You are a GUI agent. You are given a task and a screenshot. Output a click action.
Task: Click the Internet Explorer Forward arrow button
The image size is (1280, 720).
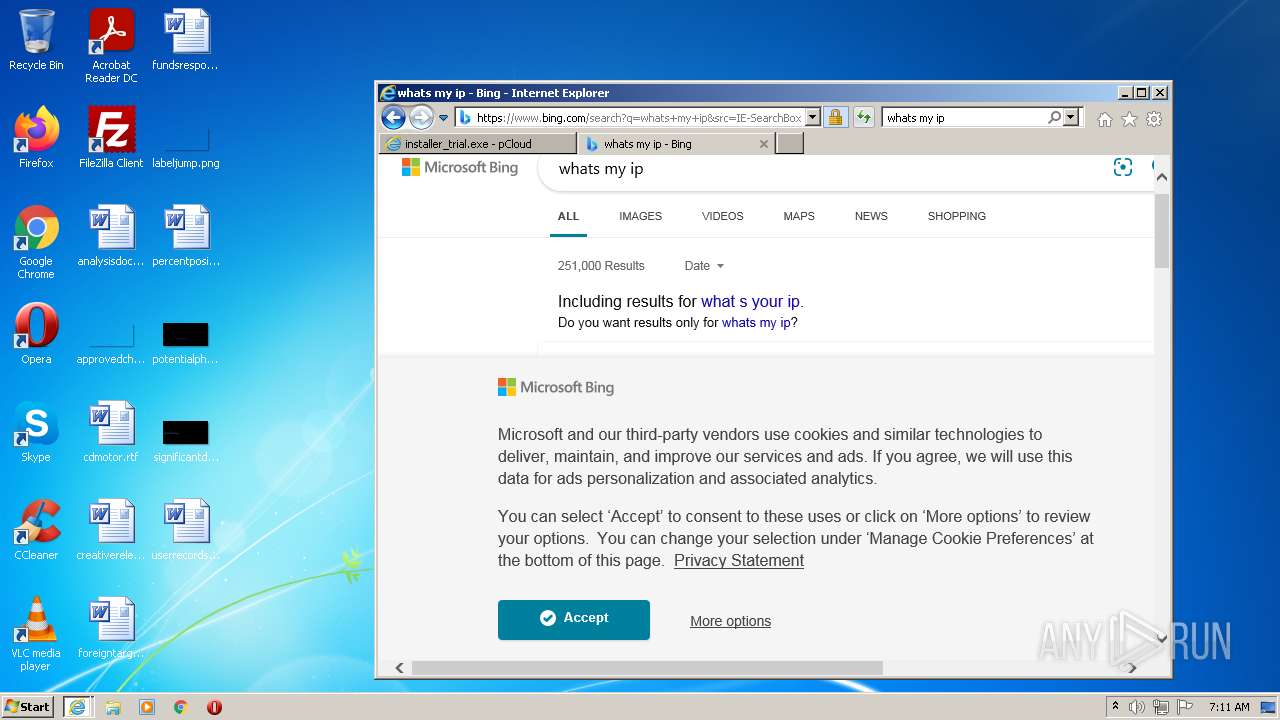[x=421, y=118]
